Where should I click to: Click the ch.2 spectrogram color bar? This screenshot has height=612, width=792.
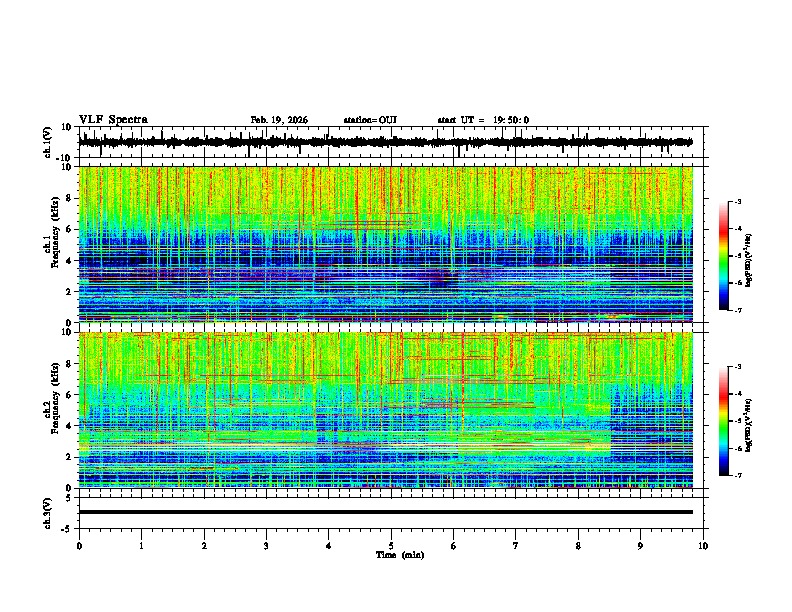pos(723,421)
